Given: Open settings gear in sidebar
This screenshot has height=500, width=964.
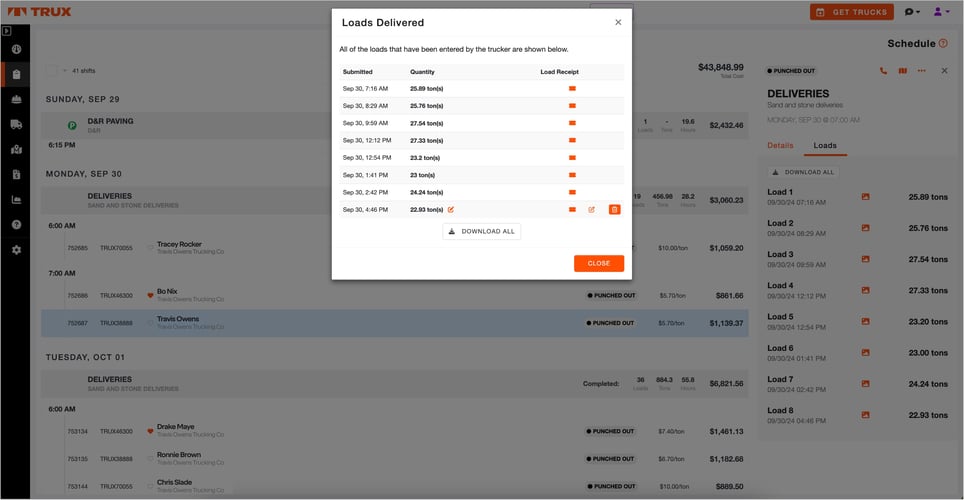Looking at the screenshot, I should (17, 250).
